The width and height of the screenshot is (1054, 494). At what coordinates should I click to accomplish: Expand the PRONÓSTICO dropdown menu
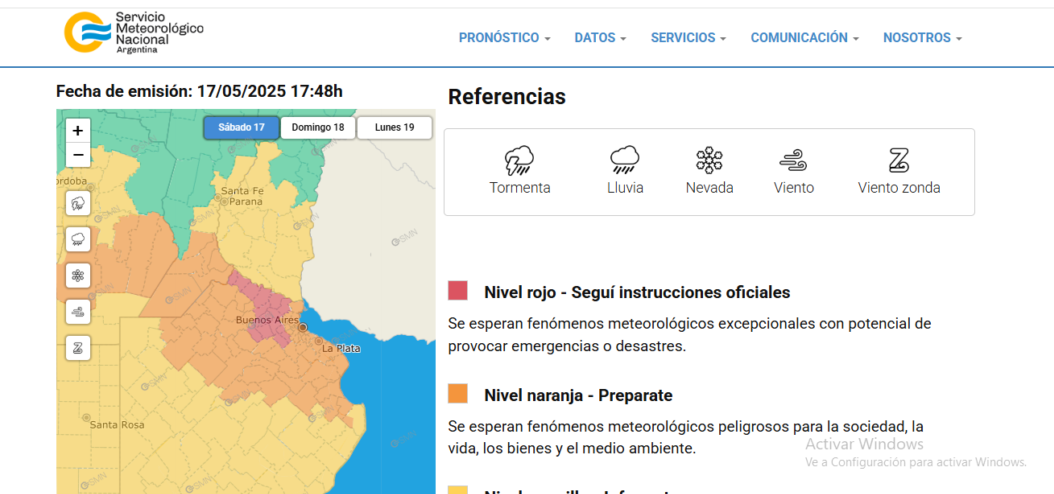tap(504, 38)
